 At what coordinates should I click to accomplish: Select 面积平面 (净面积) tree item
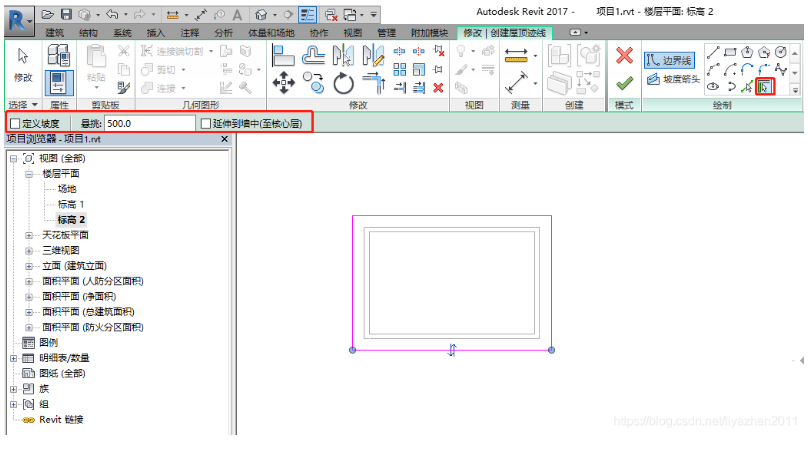[79, 296]
